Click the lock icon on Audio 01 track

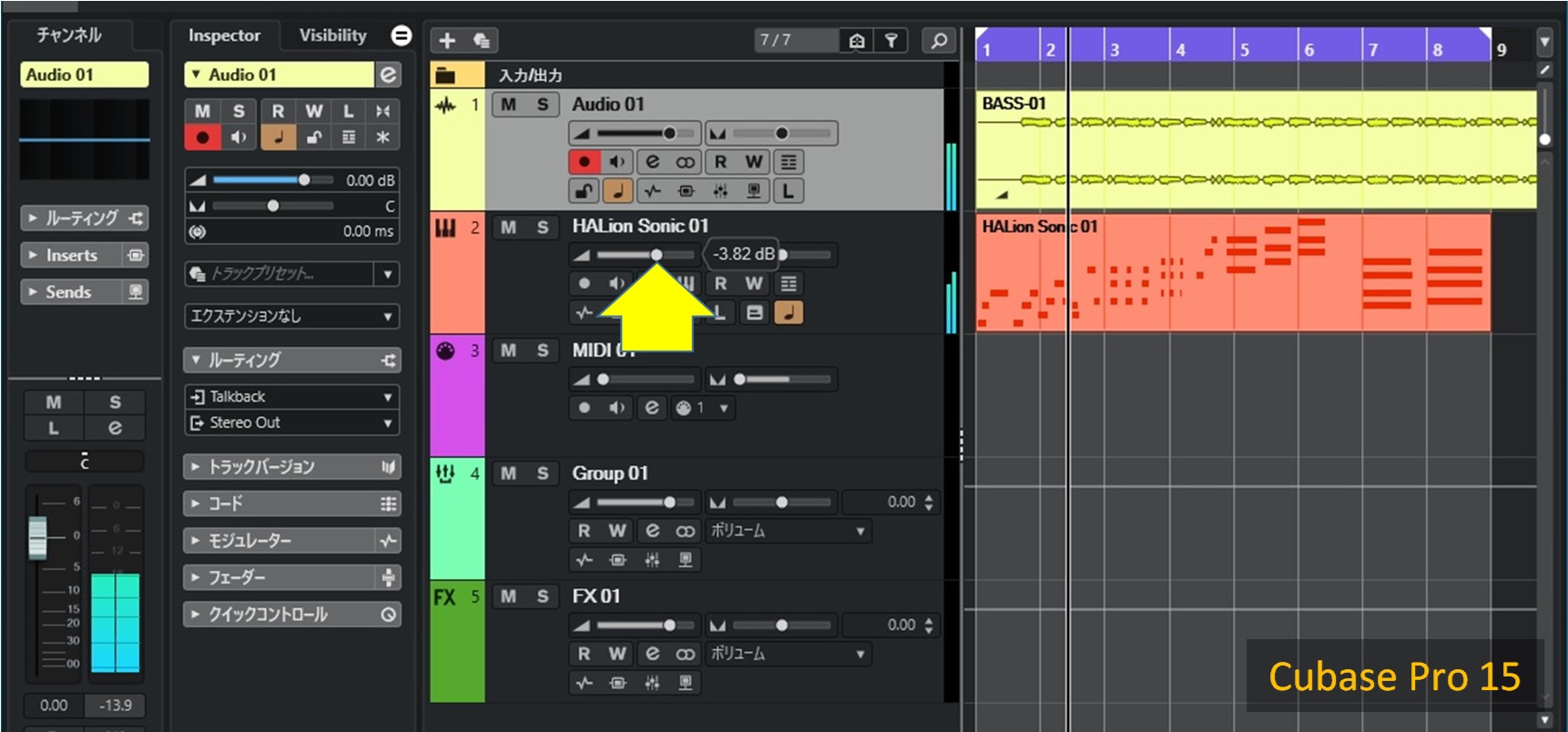584,191
